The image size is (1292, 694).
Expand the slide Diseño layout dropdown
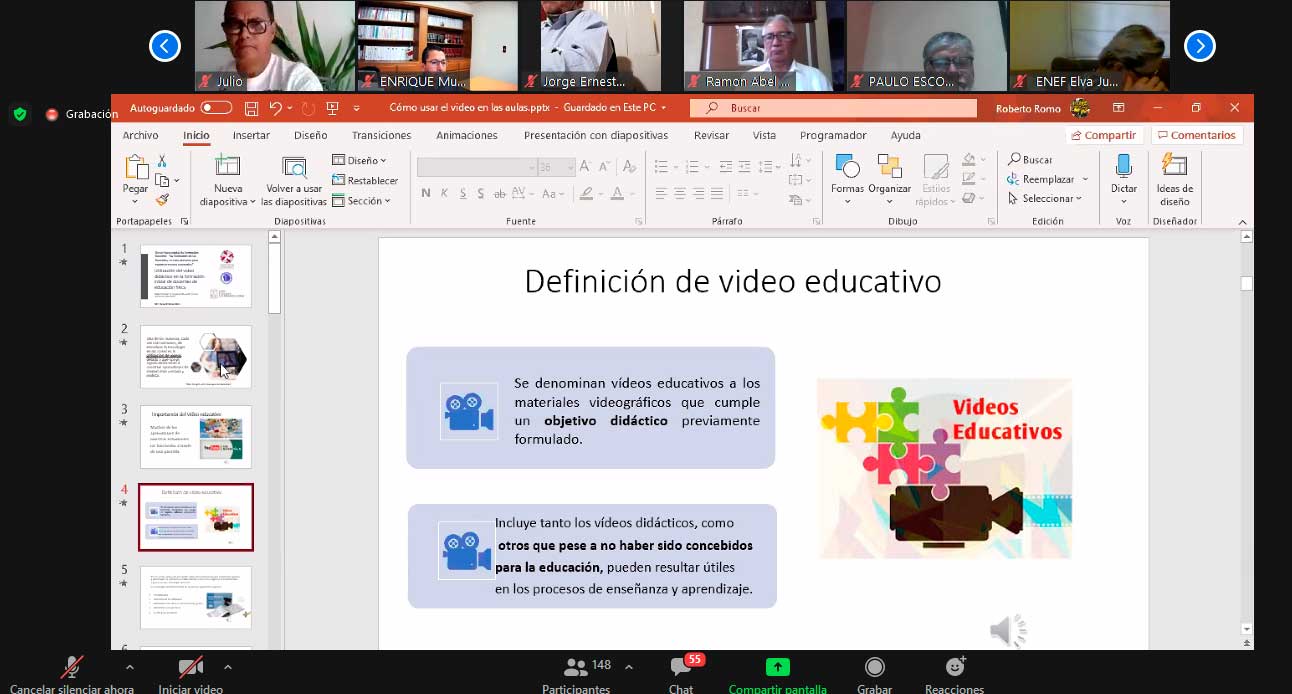(360, 160)
